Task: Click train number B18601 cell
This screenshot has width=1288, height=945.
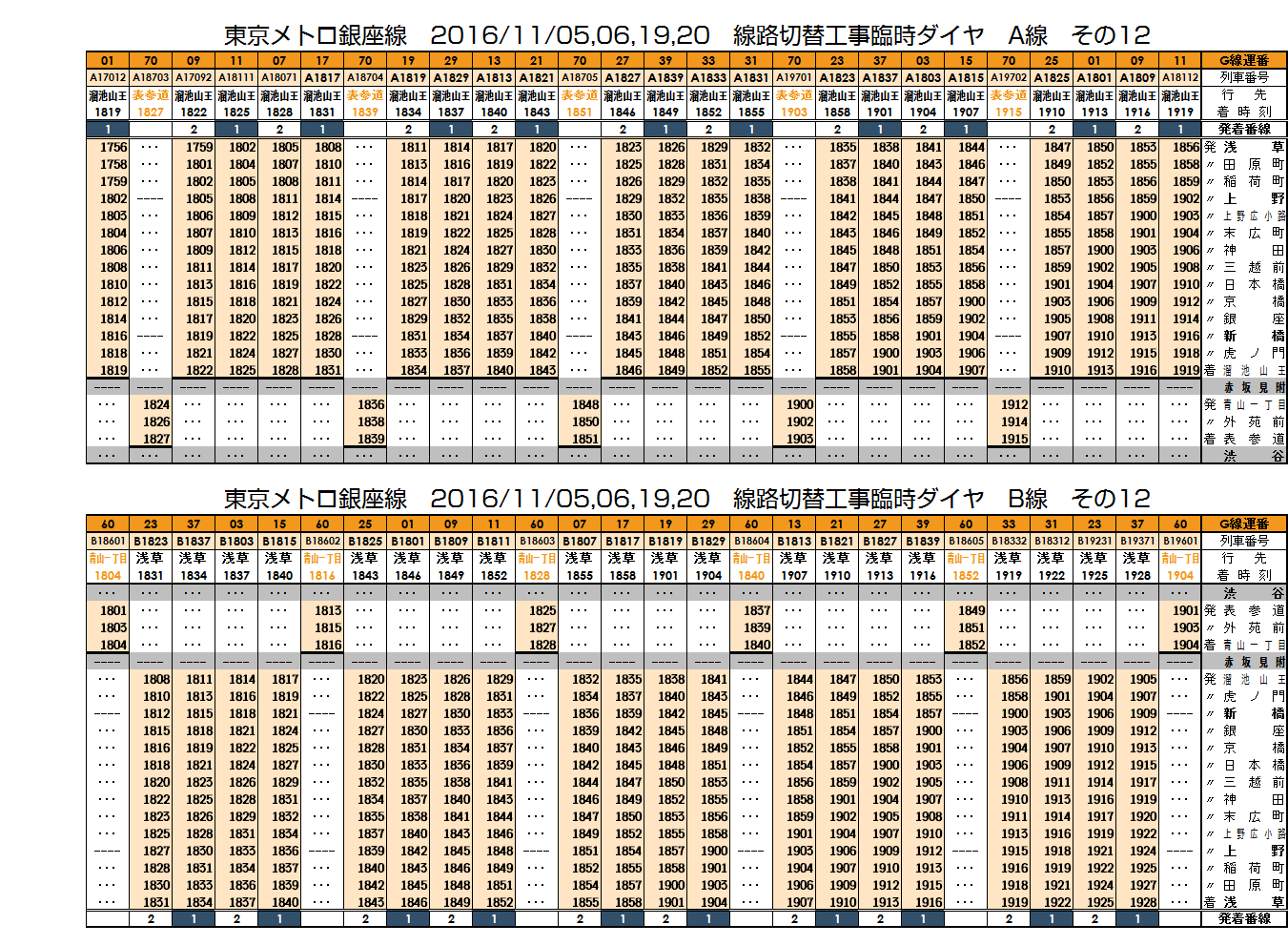Action: tap(108, 541)
